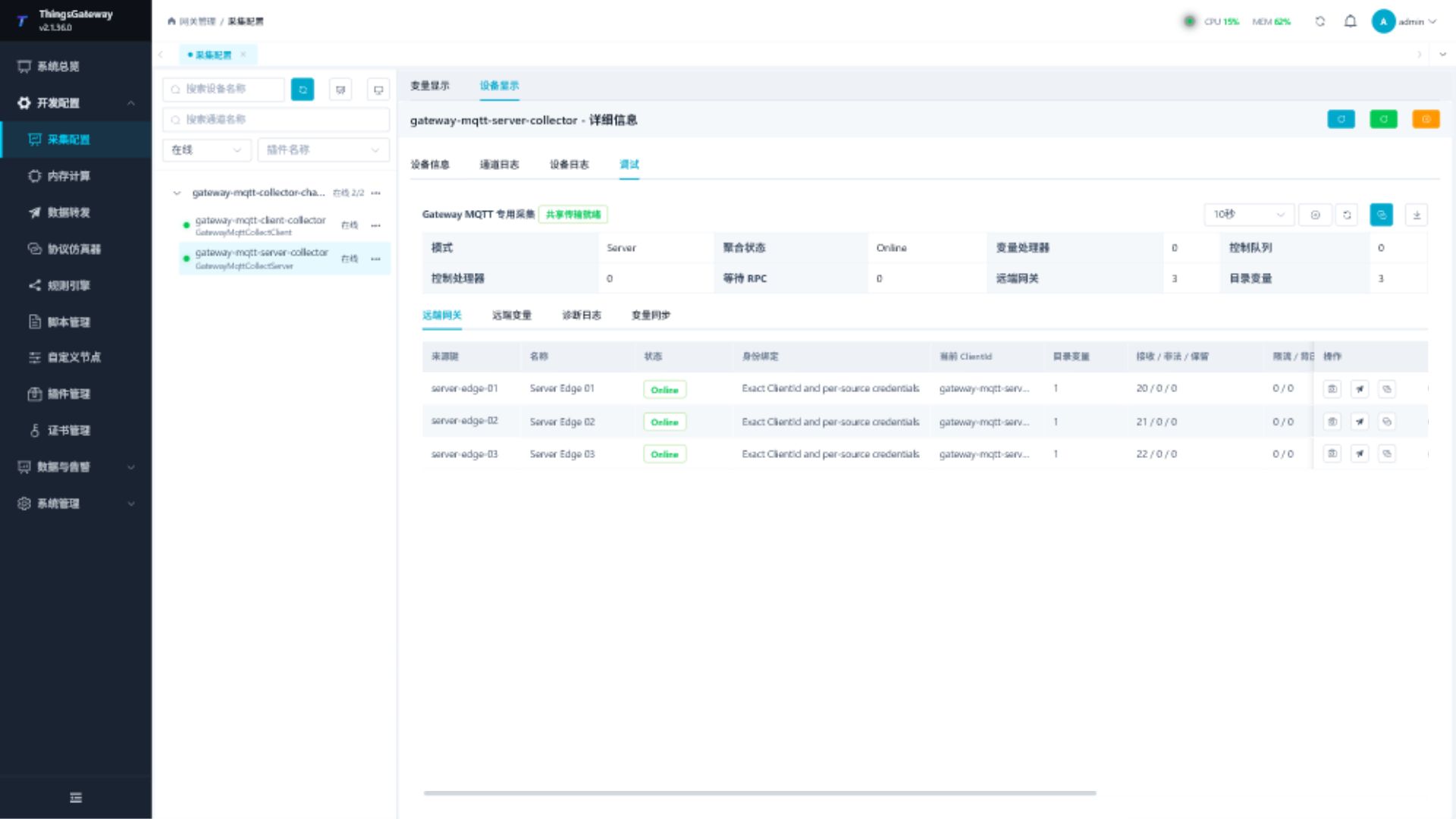This screenshot has width=1456, height=819.
Task: Open the 通道日志 tab
Action: [x=500, y=165]
